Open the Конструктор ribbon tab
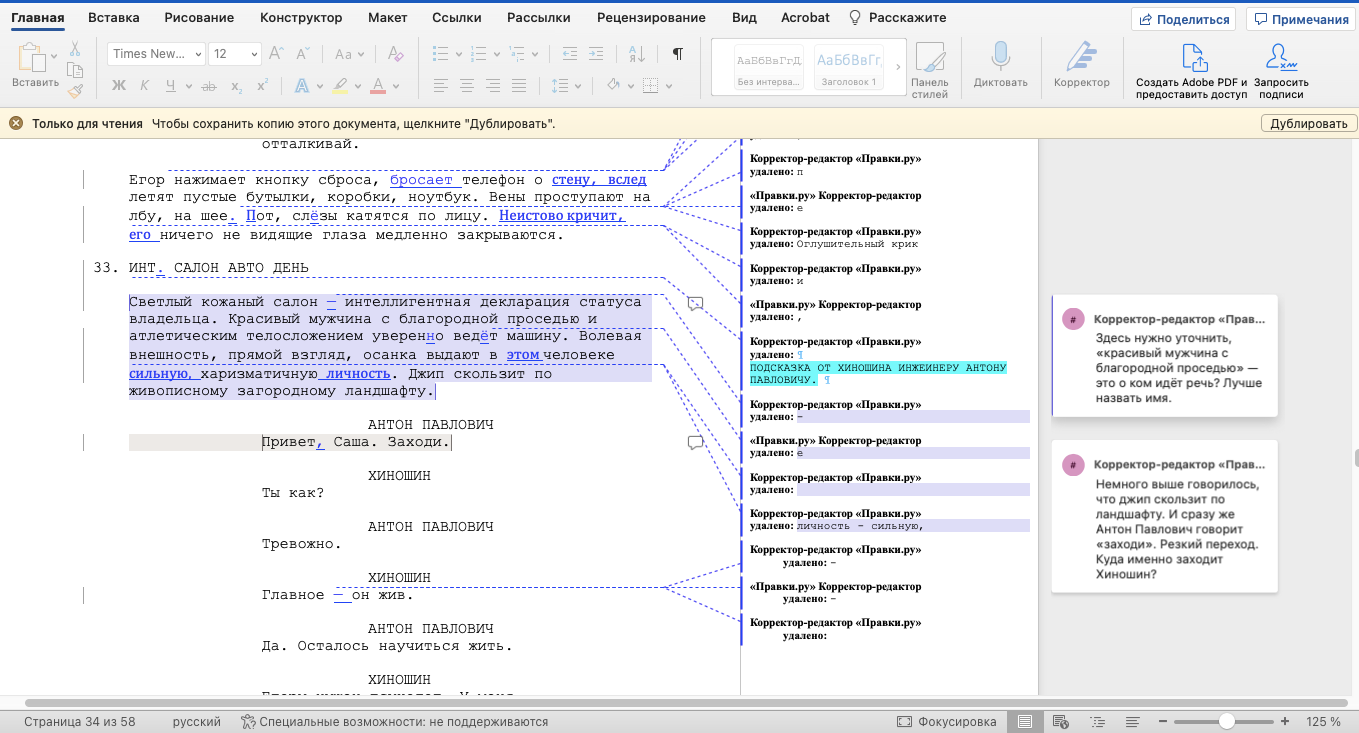Image resolution: width=1359 pixels, height=733 pixels. point(301,18)
